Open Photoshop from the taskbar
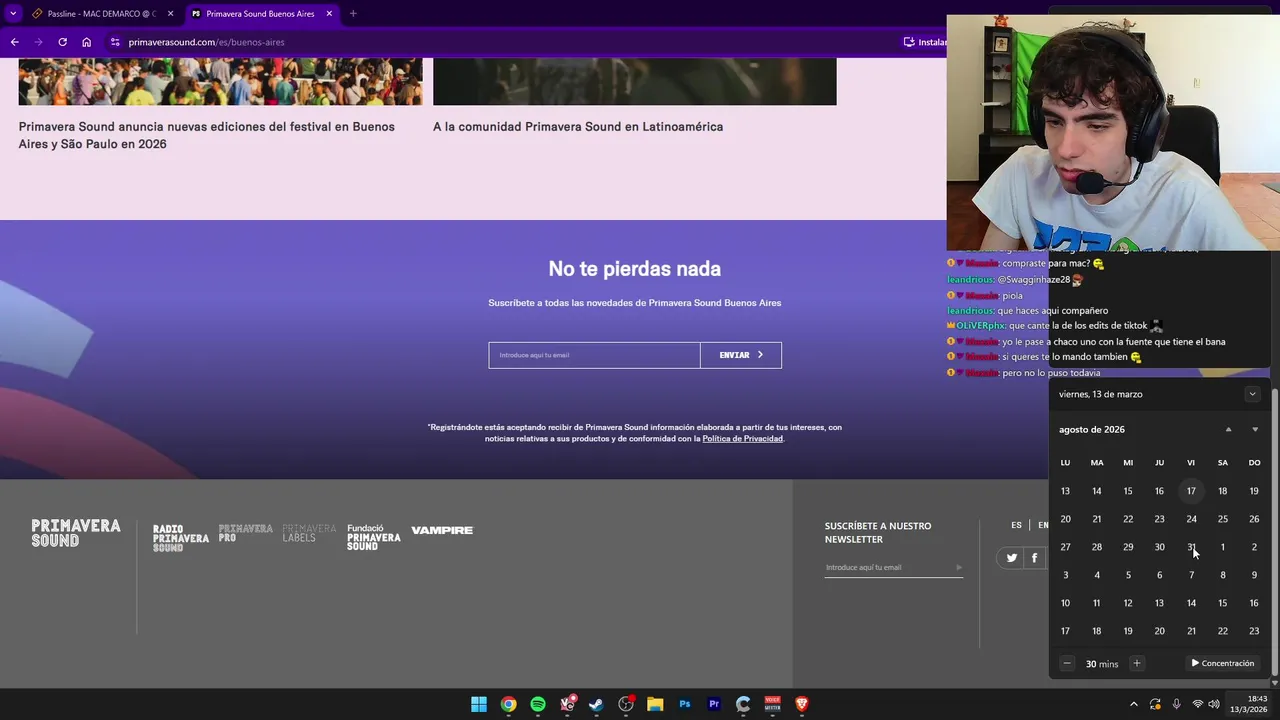This screenshot has width=1280, height=720. pos(684,704)
